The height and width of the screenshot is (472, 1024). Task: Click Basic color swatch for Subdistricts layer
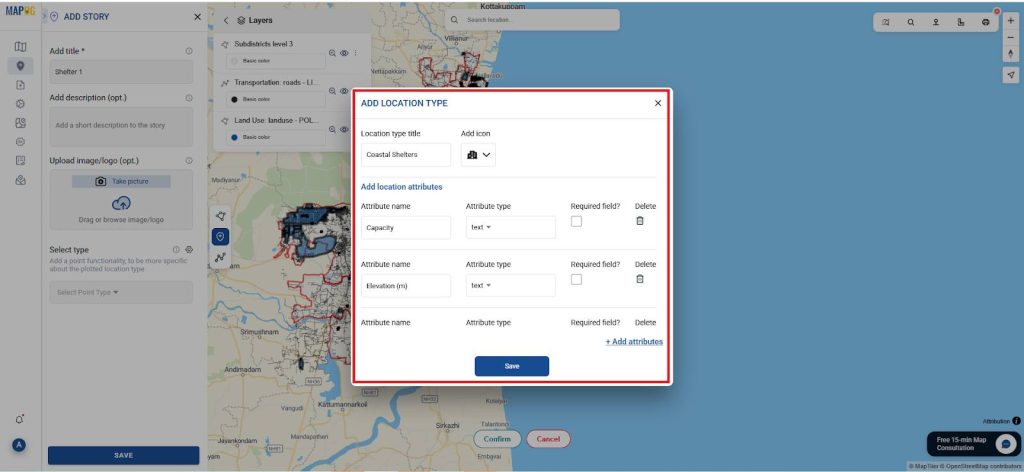point(236,61)
